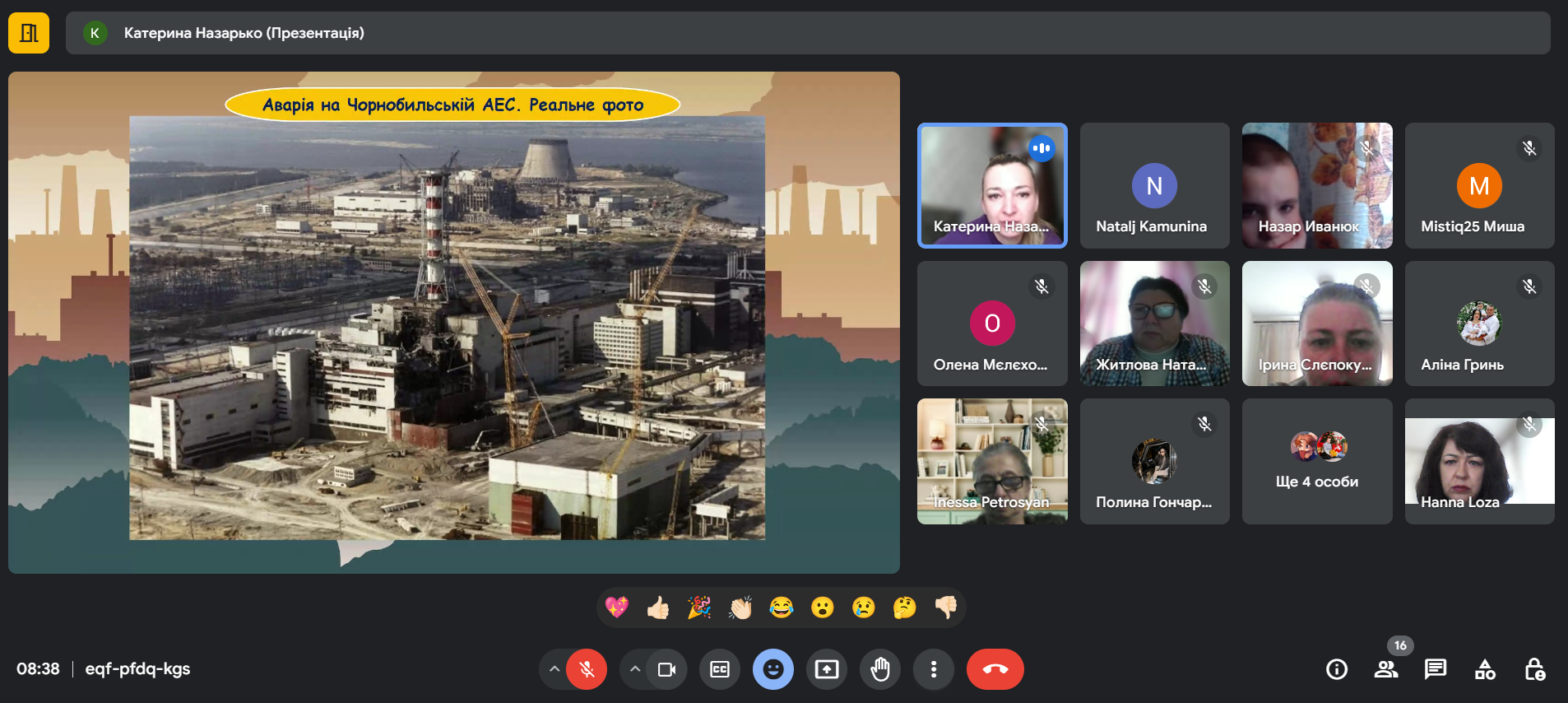
Task: Leave the call with red hang-up button
Action: point(995,669)
